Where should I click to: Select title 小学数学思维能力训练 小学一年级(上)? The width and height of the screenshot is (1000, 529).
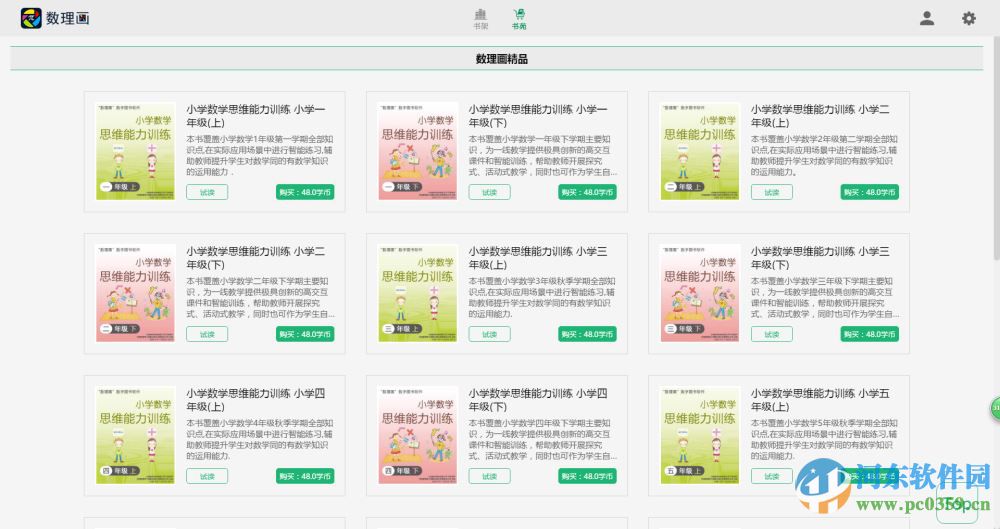point(256,116)
